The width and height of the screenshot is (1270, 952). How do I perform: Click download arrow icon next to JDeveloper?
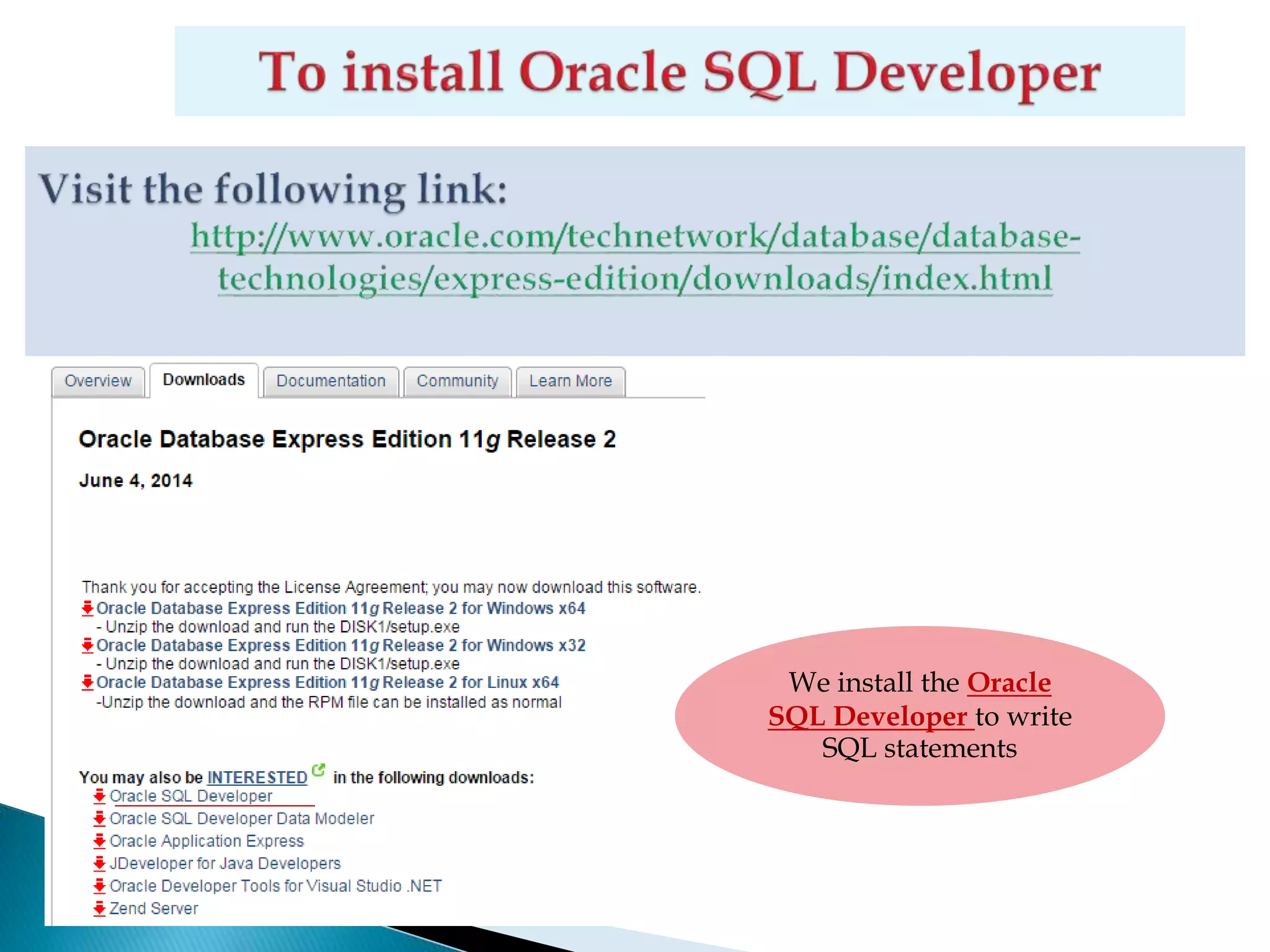pos(99,863)
